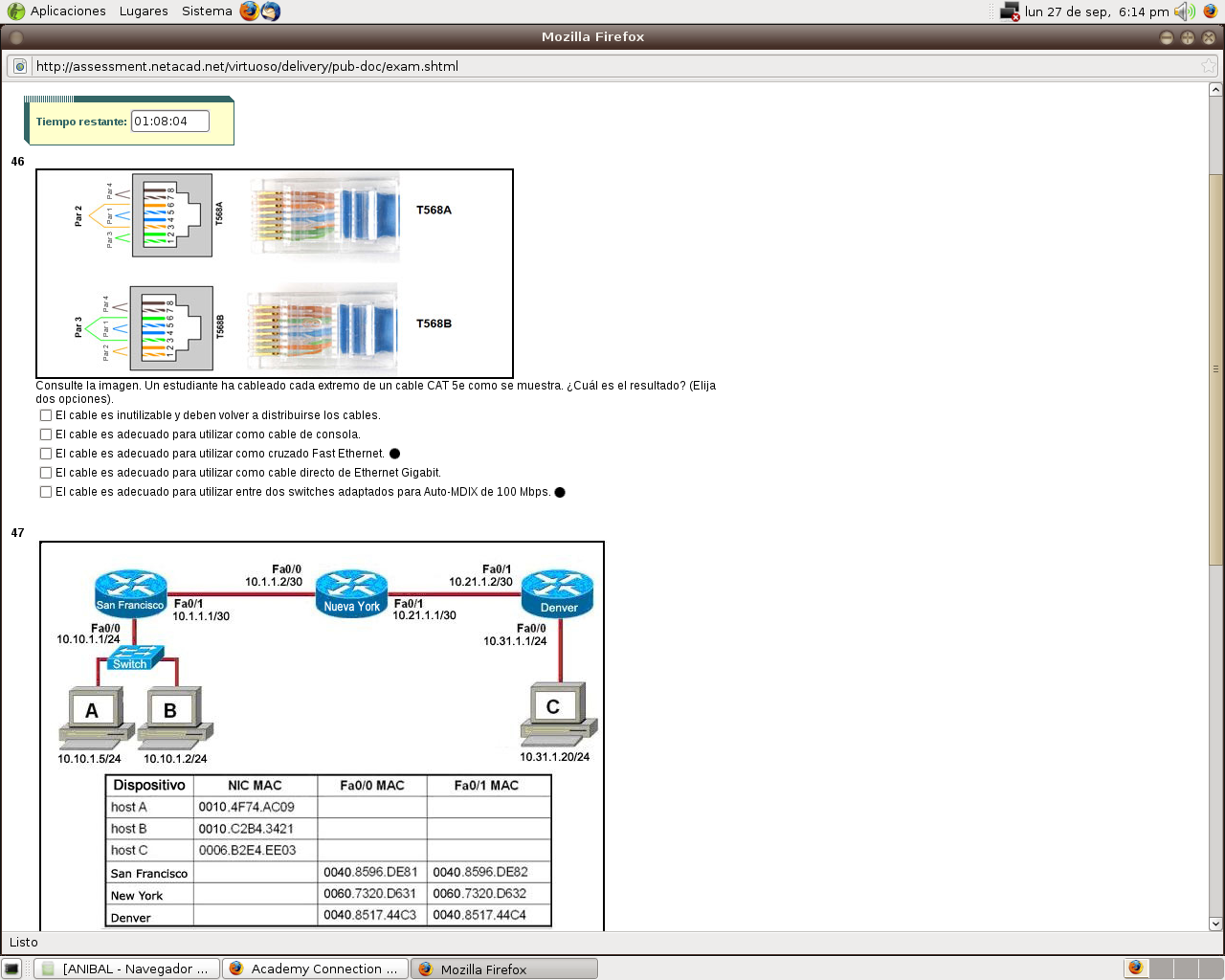The height and width of the screenshot is (980, 1225).
Task: Click the GNOME foot logo icon
Action: 16,11
